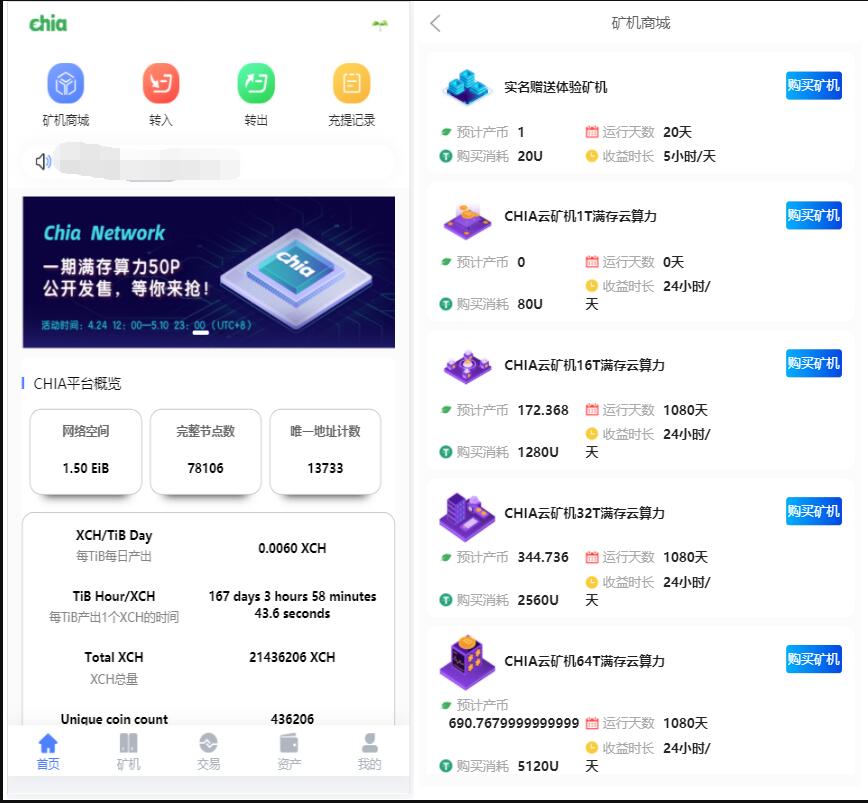
Task: Click the green sprout icon at top
Action: (380, 24)
